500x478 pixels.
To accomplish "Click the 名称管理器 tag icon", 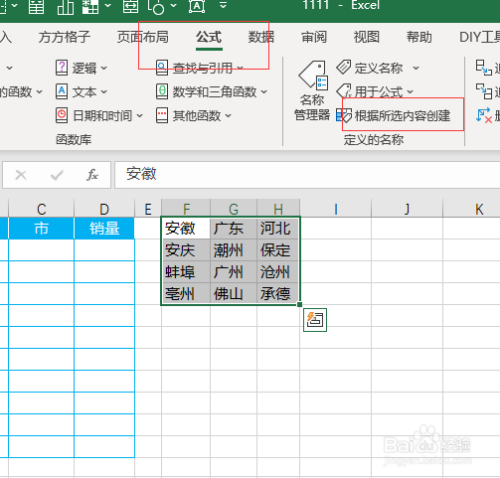I will point(313,75).
